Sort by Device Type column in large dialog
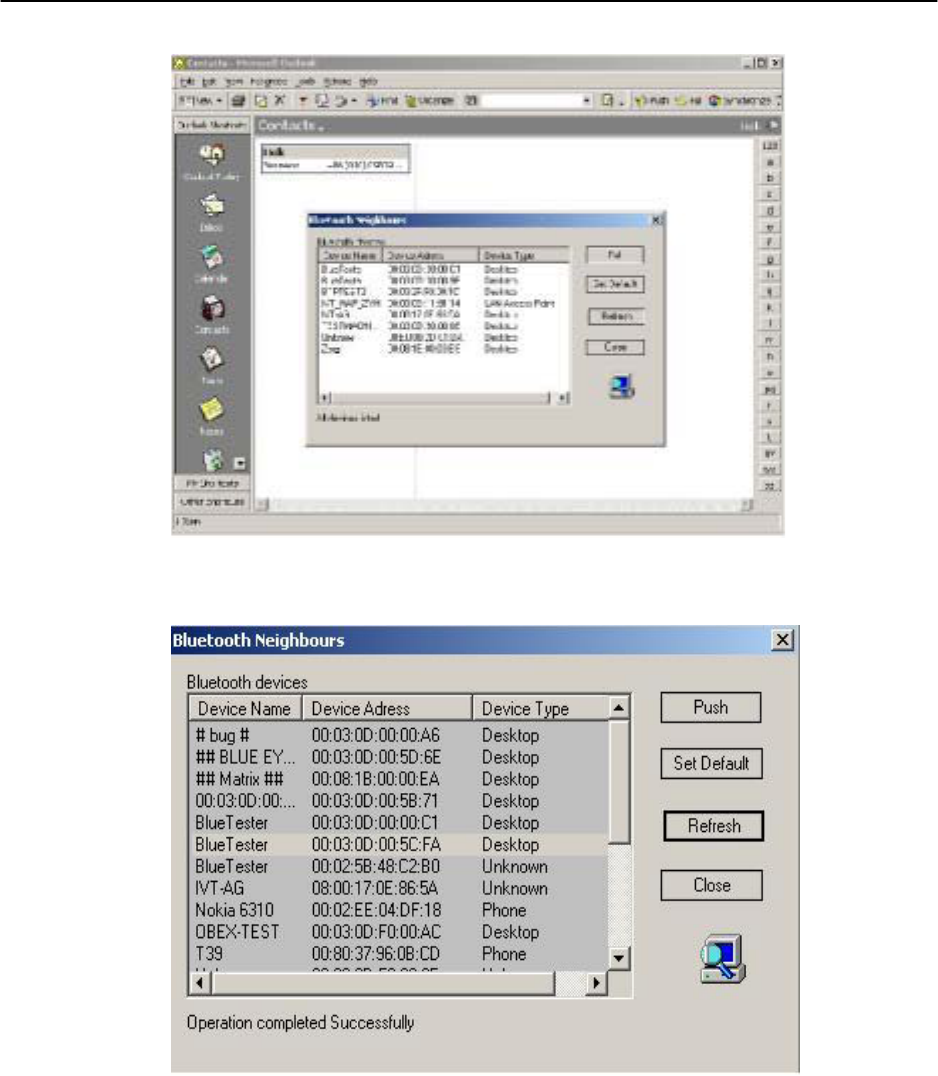938x1076 pixels. point(540,708)
